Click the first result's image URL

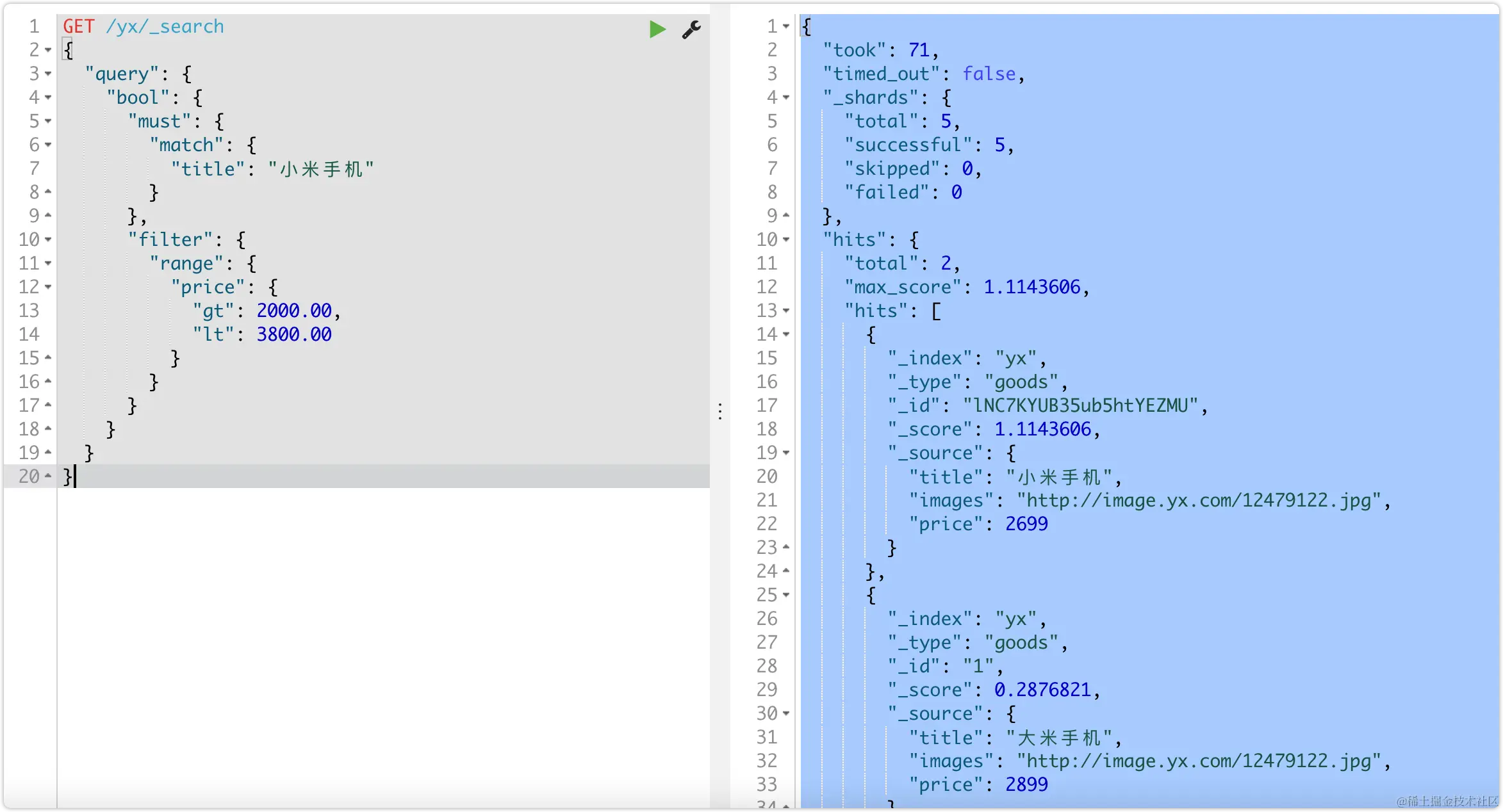pyautogui.click(x=1198, y=501)
